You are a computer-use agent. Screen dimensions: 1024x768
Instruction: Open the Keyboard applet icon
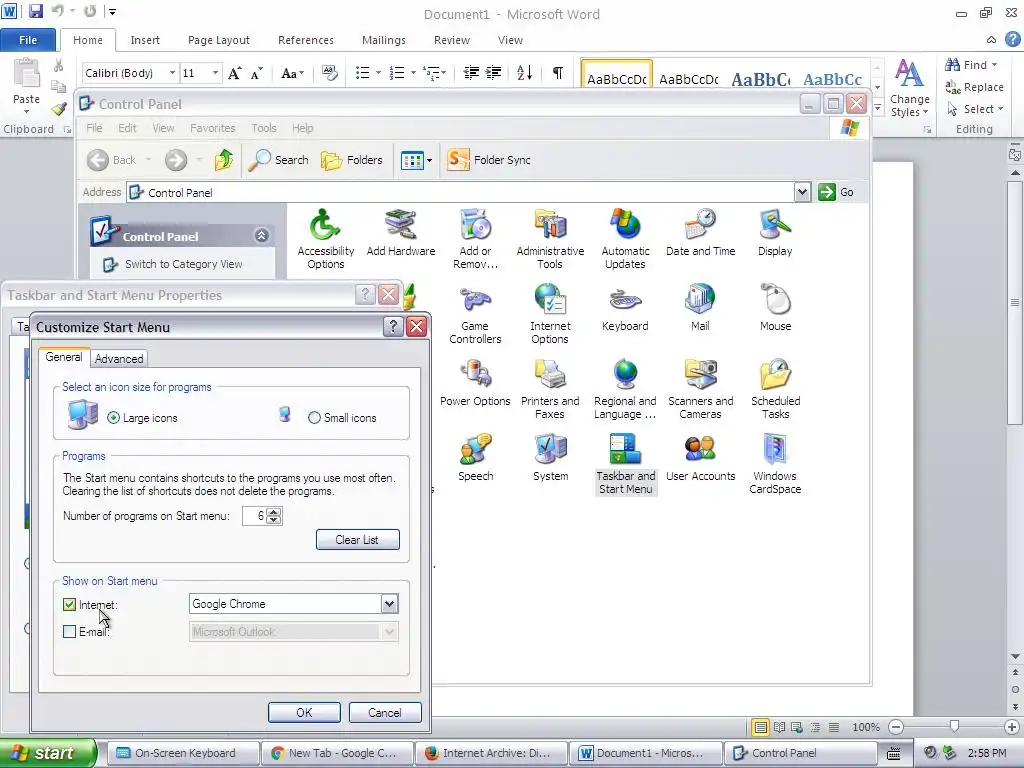tap(625, 308)
